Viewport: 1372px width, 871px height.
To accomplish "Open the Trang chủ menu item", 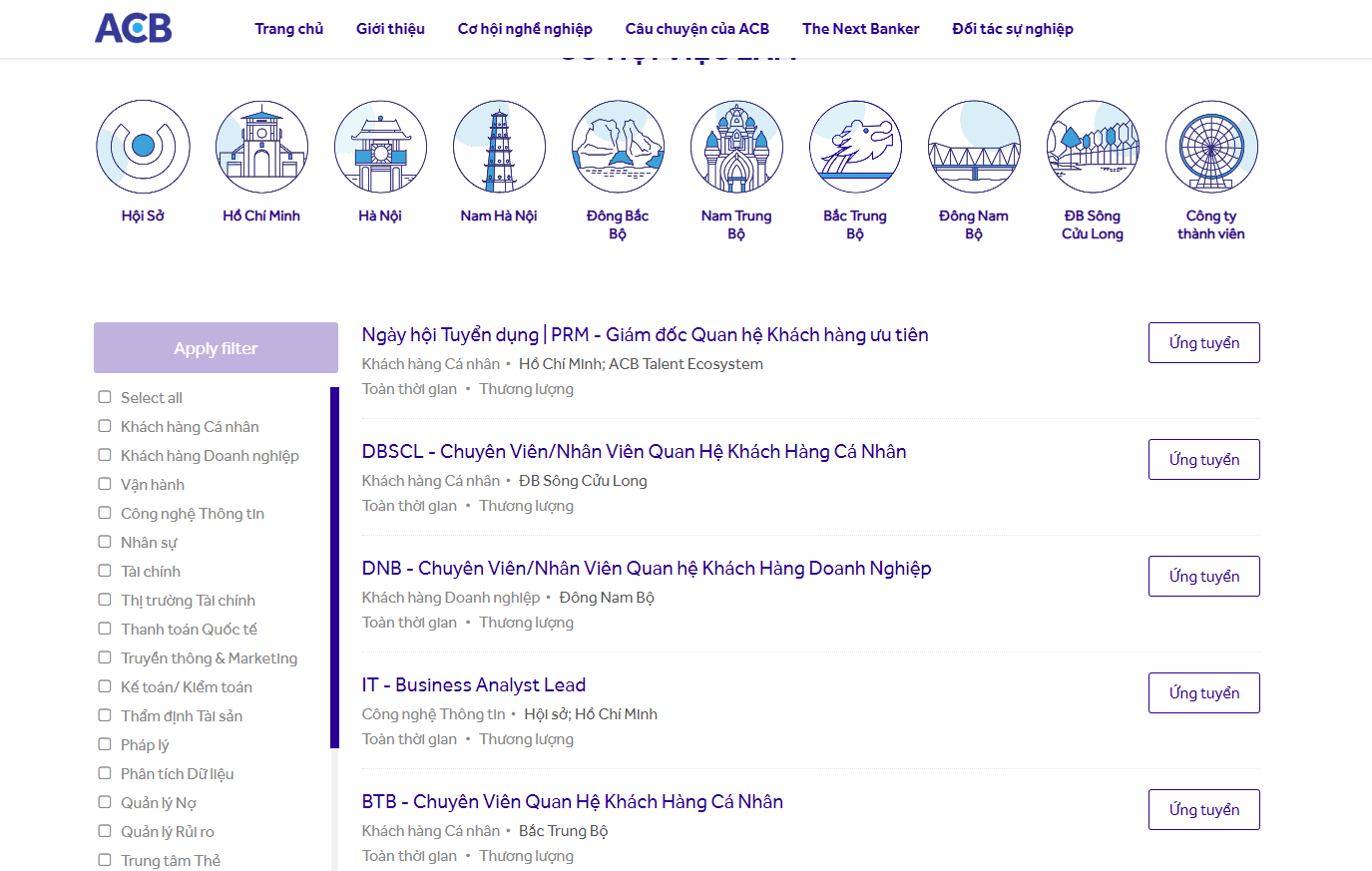I will 289,29.
